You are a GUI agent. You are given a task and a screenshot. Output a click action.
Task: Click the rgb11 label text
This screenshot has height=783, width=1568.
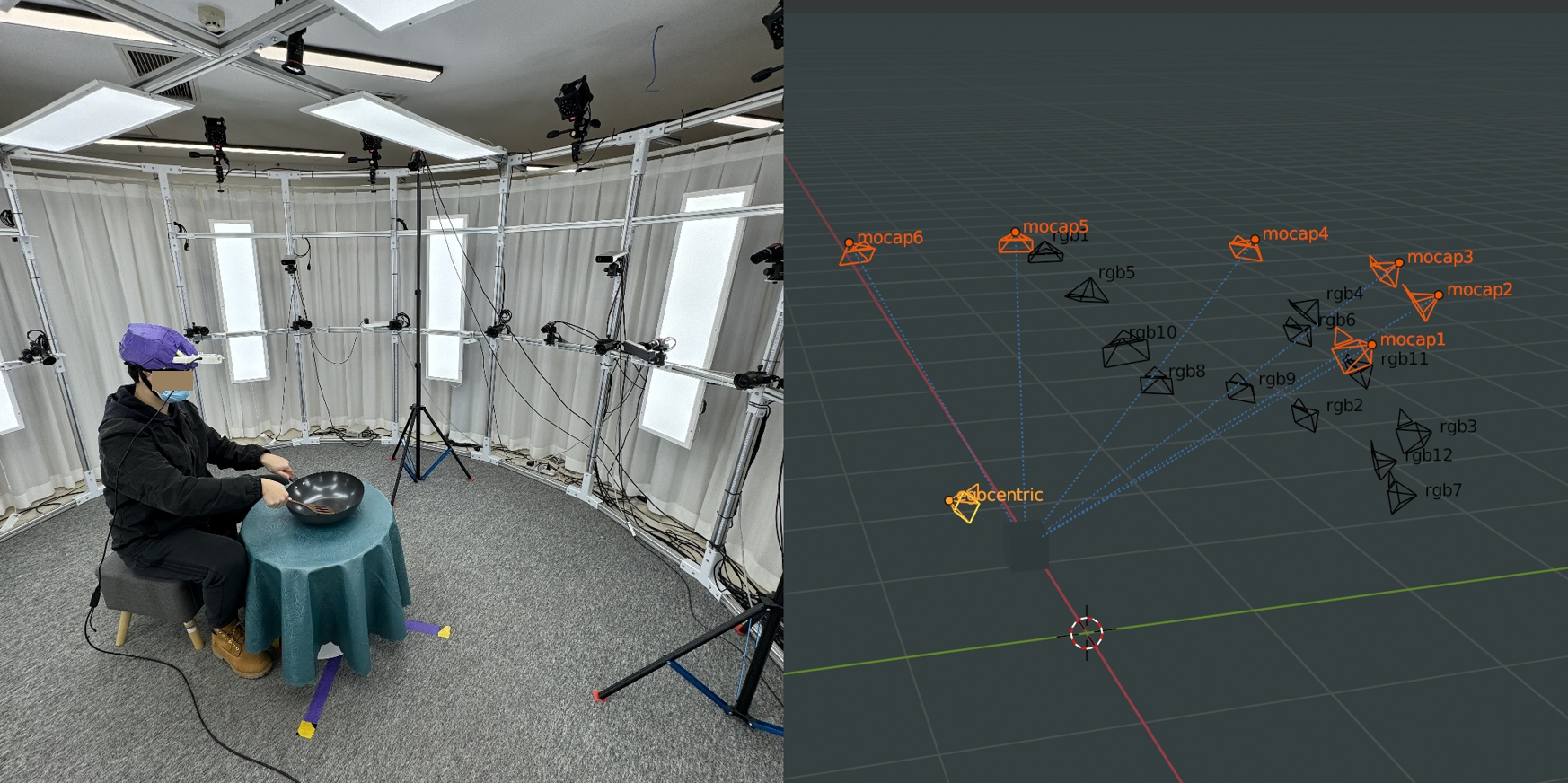point(1405,359)
